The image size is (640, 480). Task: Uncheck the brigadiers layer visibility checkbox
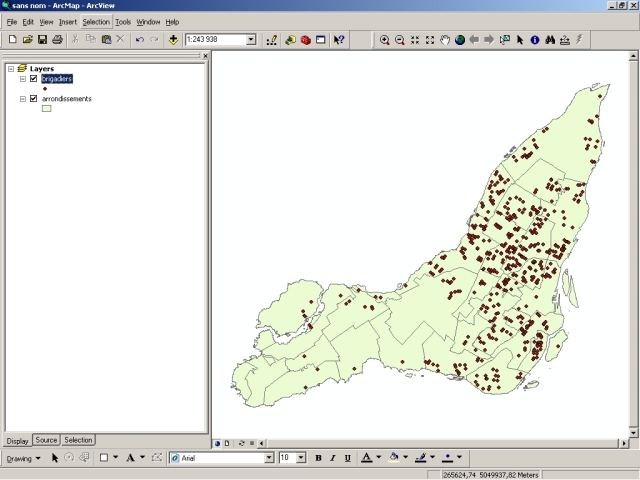pyautogui.click(x=33, y=78)
